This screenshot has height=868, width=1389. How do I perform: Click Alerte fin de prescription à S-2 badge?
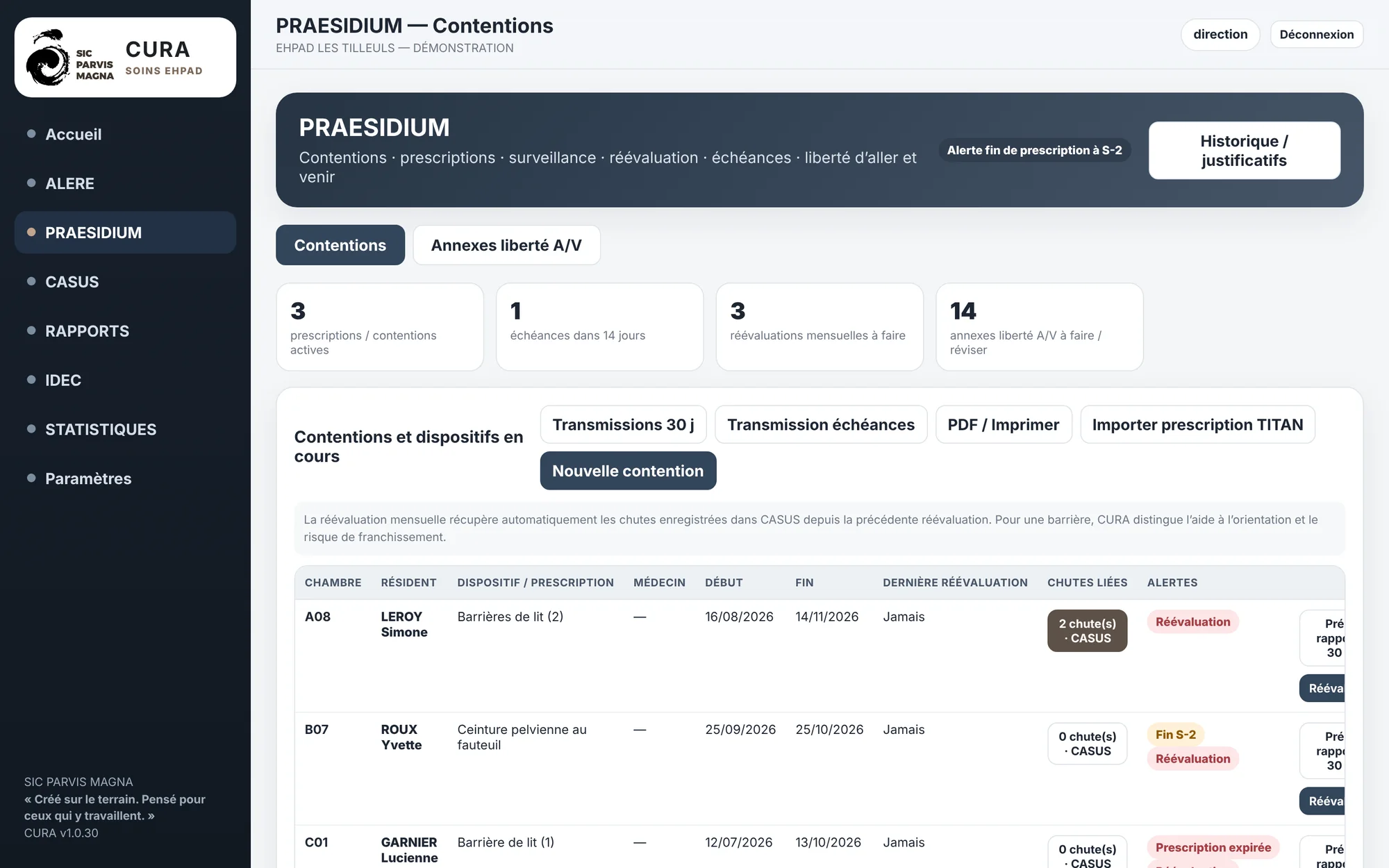click(x=1035, y=150)
